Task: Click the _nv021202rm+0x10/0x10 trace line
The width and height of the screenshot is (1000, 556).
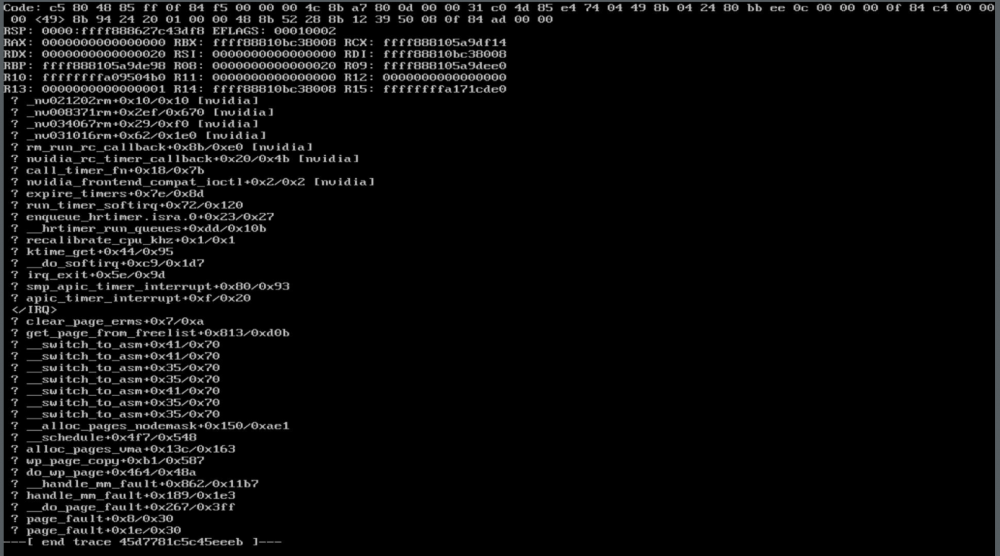Action: tap(135, 101)
